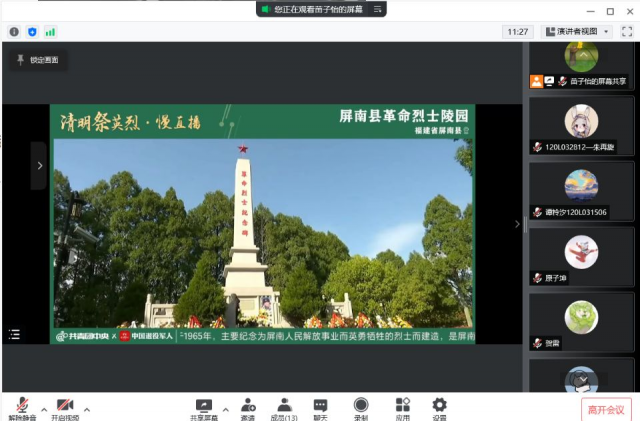Turn on the camera (开启视频)
Screen dimensions: 640x421
64,406
